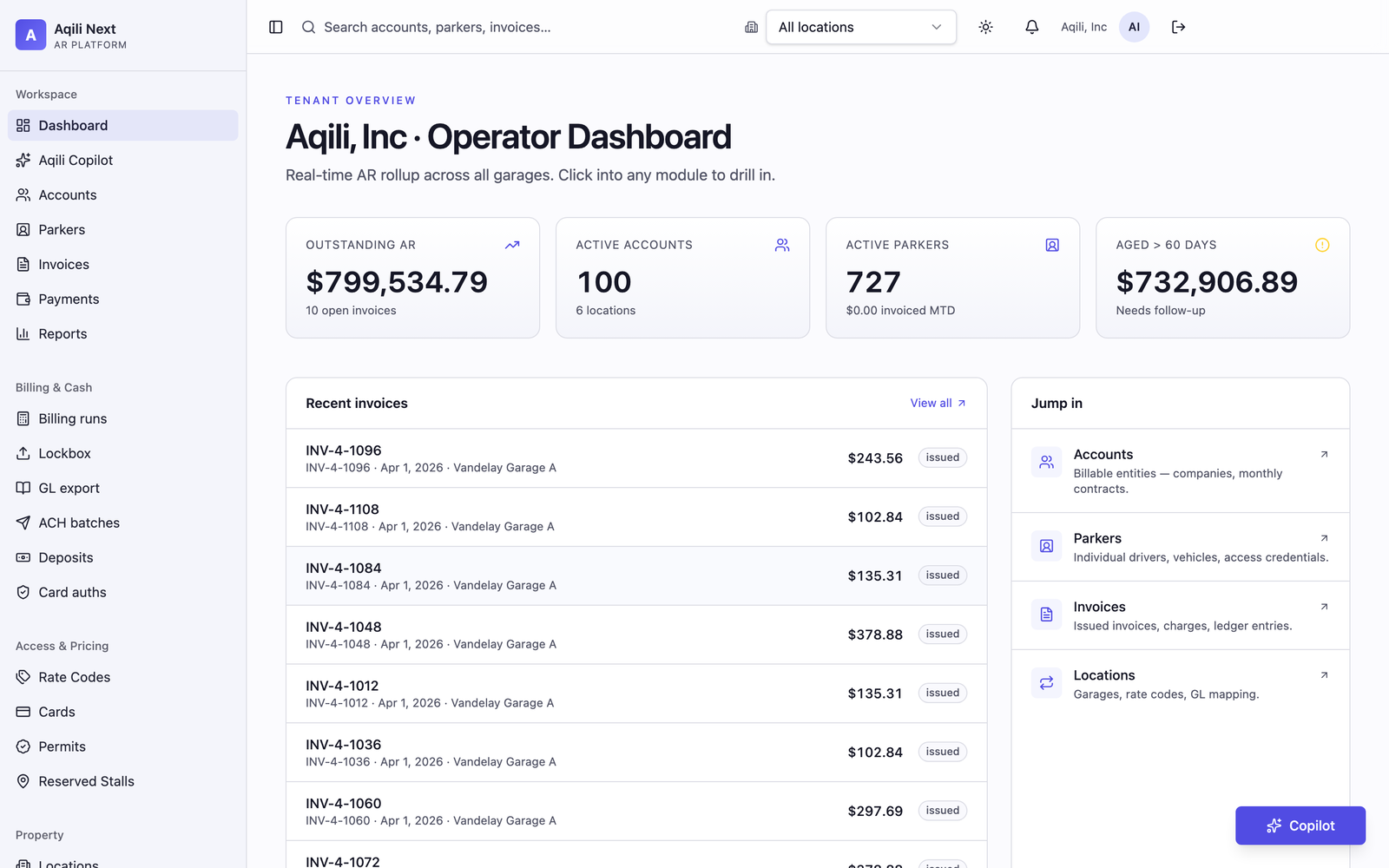The image size is (1389, 868).
Task: Click the Permits badge icon
Action: pos(23,746)
